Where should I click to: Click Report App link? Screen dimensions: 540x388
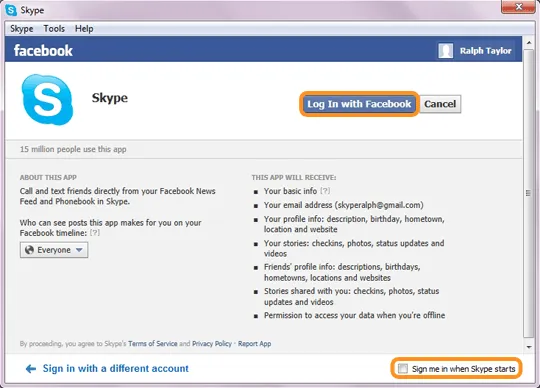[x=255, y=344]
